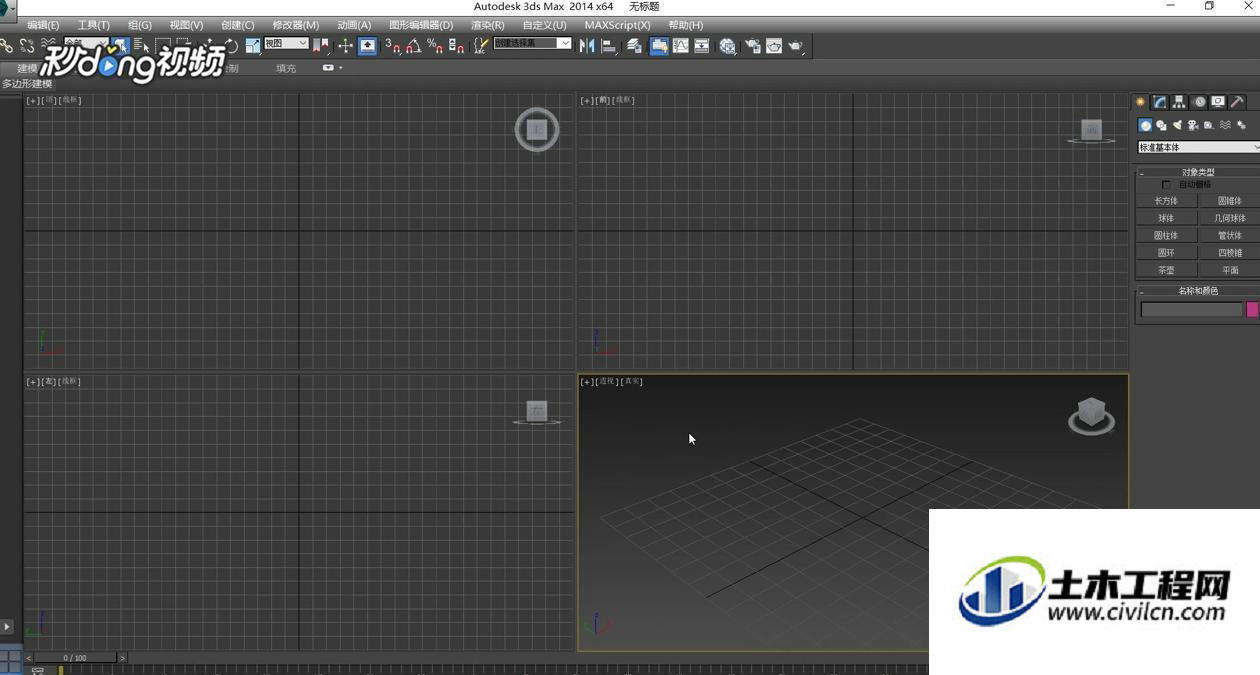
Task: Click the 0 / 100 time slider
Action: tap(75, 658)
